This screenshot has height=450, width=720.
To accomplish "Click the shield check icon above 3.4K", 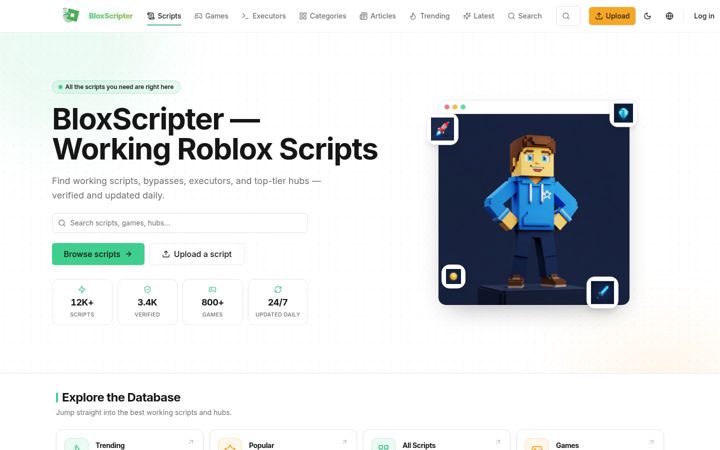I will (147, 289).
